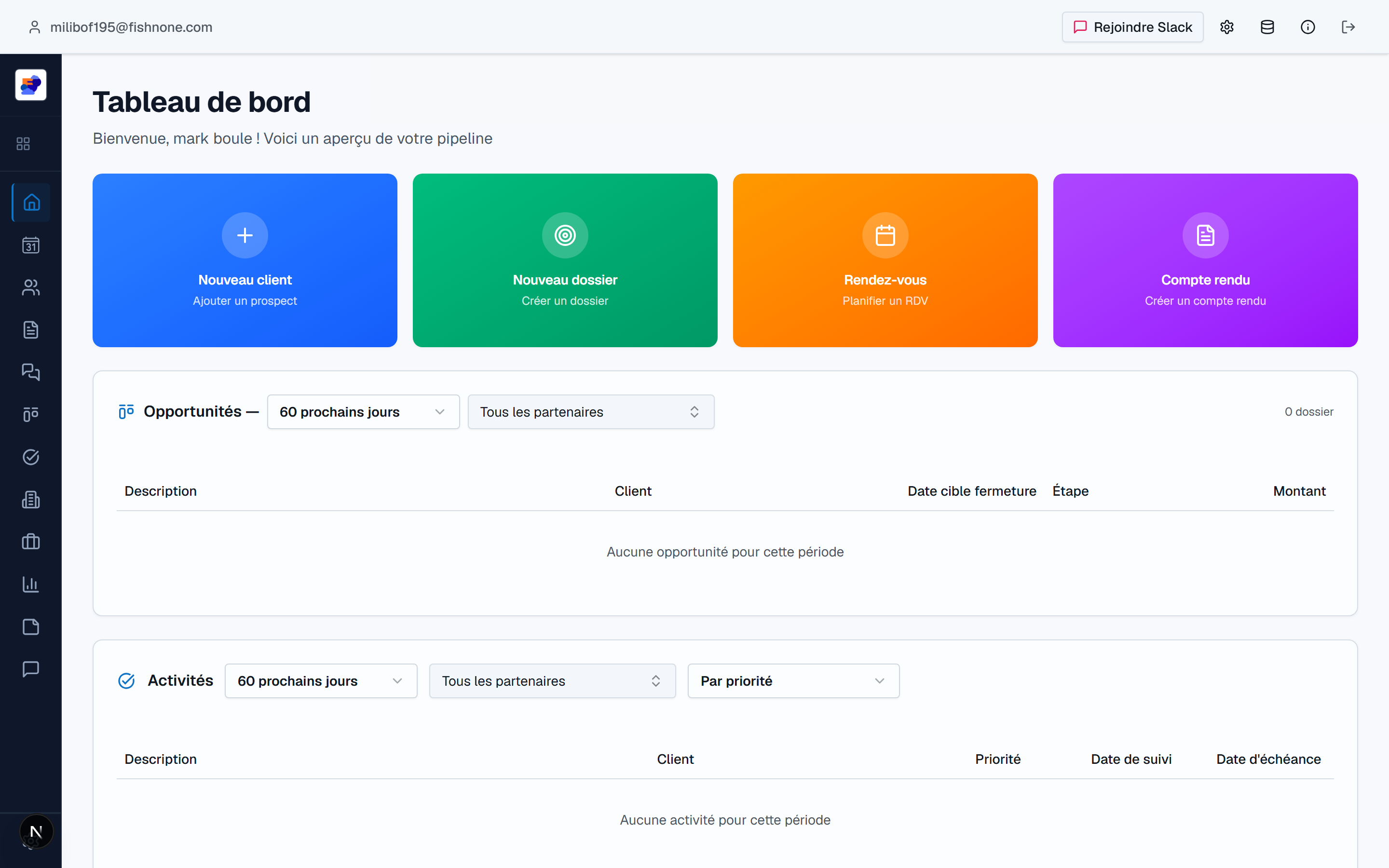Click the logout icon in top bar
Screen dimensions: 1389x868
coord(1348,27)
